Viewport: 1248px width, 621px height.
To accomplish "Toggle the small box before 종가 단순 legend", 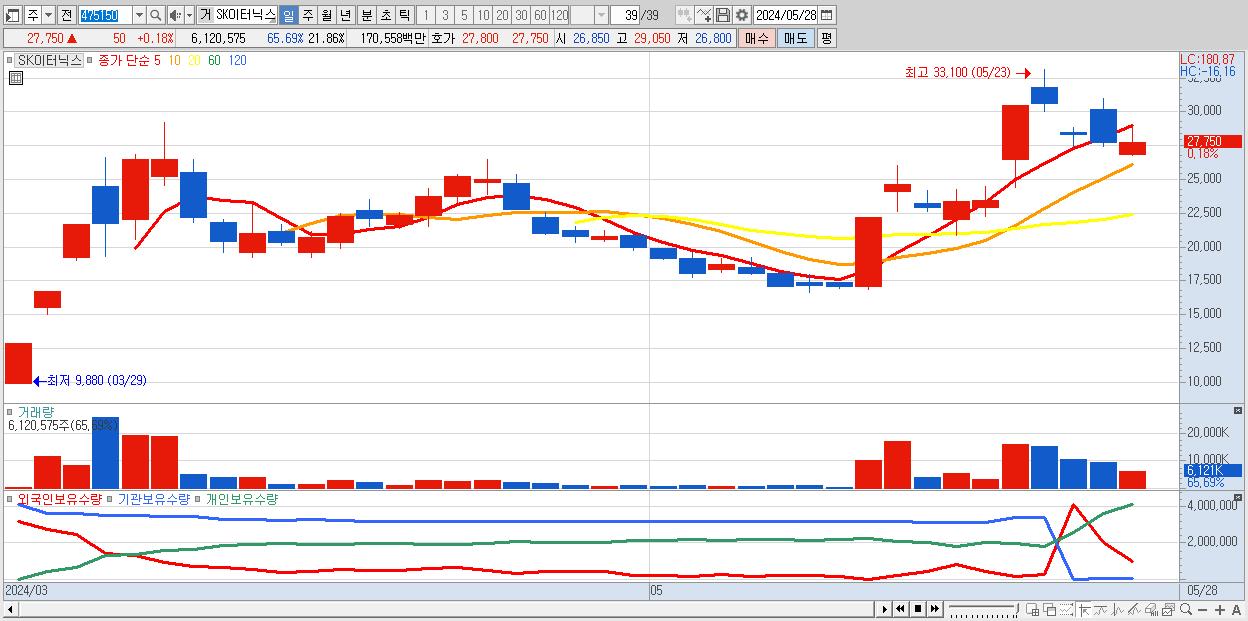I will (91, 60).
